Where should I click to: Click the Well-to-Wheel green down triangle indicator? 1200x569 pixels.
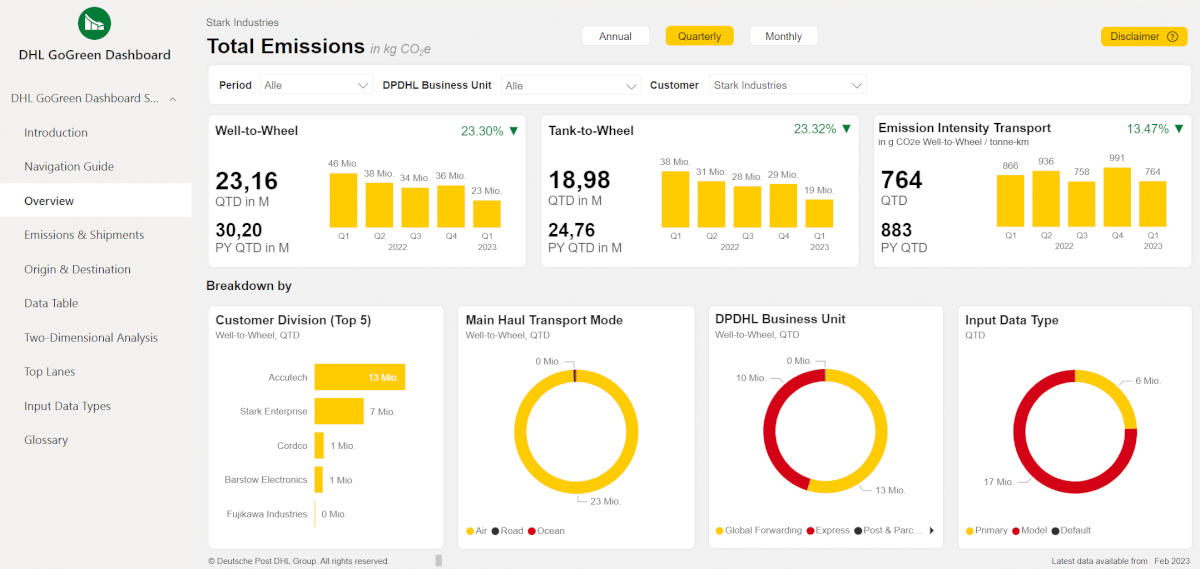(x=514, y=131)
